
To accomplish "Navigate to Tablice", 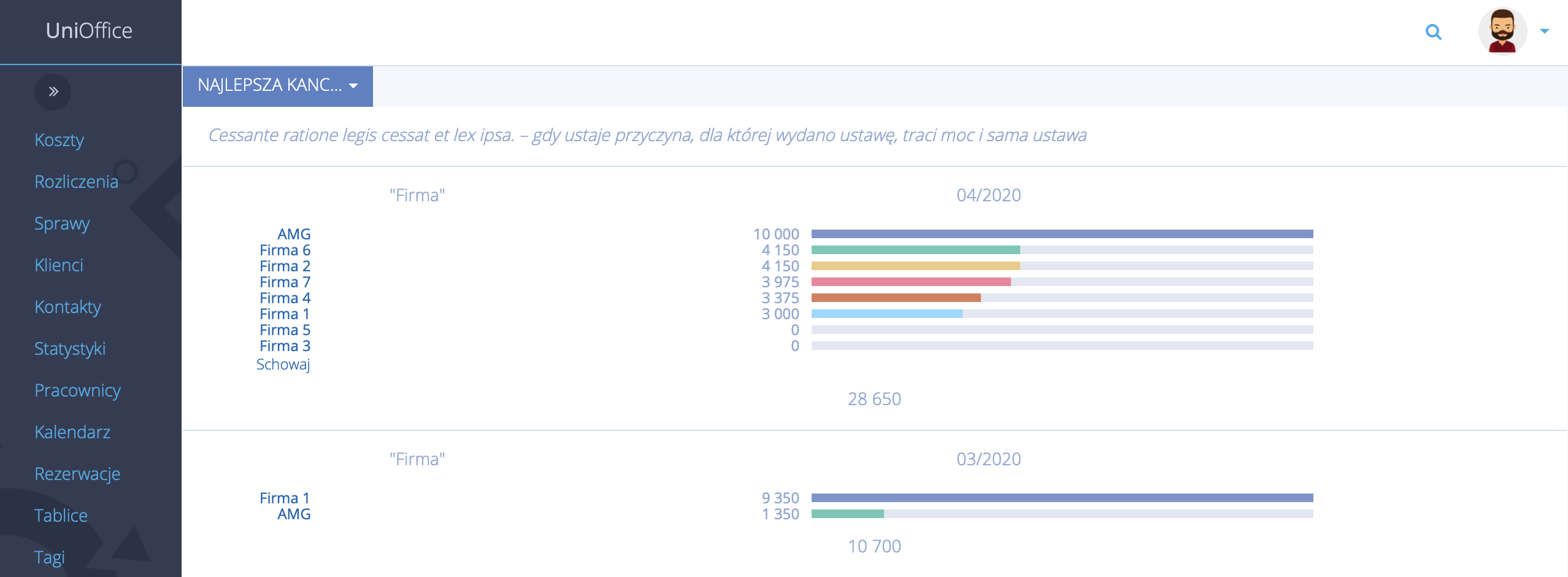I will [x=61, y=516].
